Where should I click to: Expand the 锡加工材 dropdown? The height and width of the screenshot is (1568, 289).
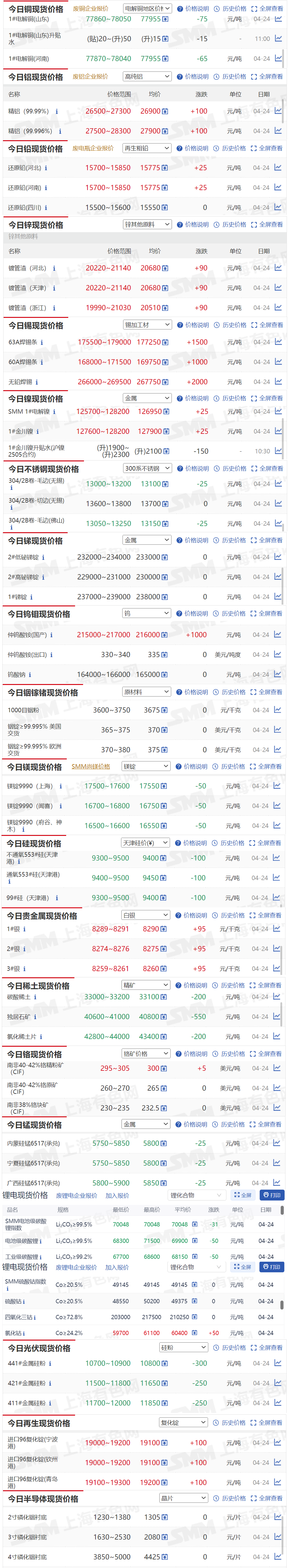147,325
